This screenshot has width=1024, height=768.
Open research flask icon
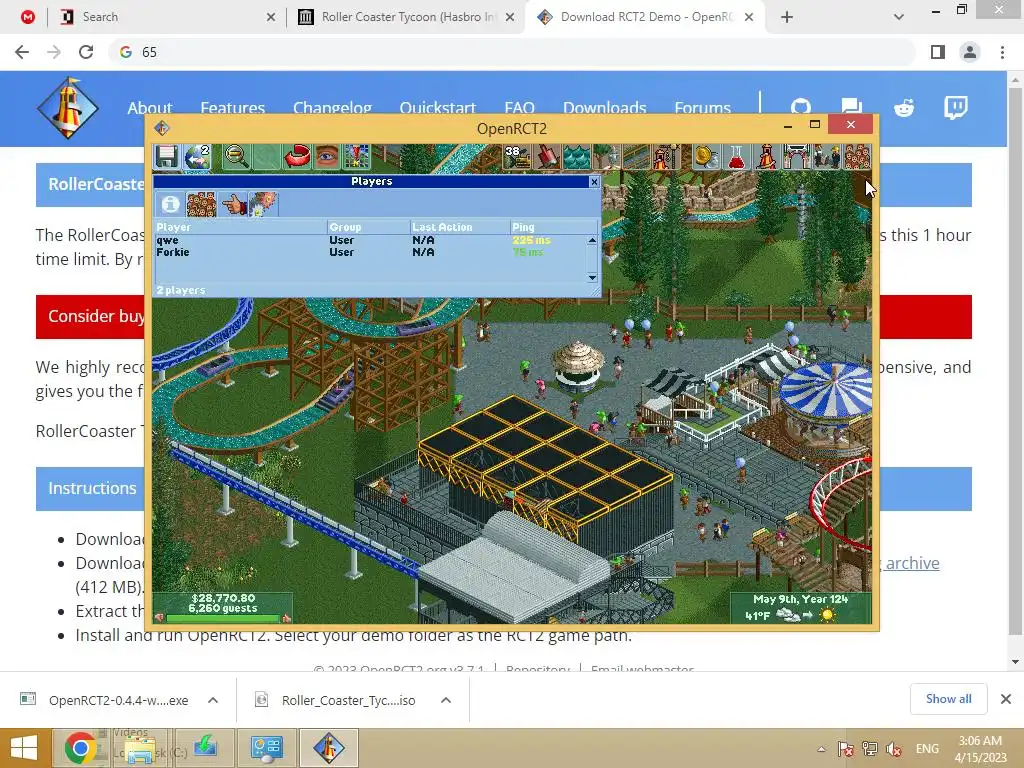pos(736,157)
